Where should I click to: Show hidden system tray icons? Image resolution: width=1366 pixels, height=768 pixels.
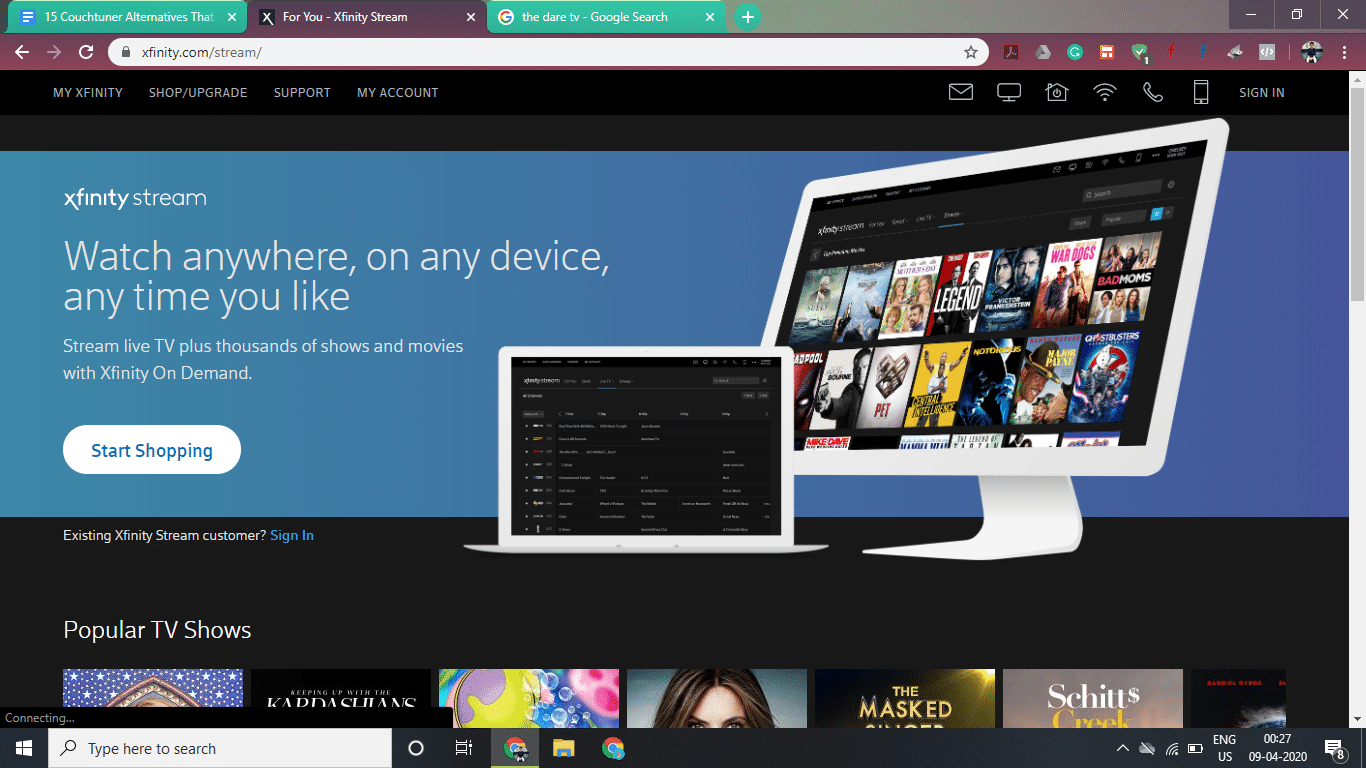[1122, 748]
